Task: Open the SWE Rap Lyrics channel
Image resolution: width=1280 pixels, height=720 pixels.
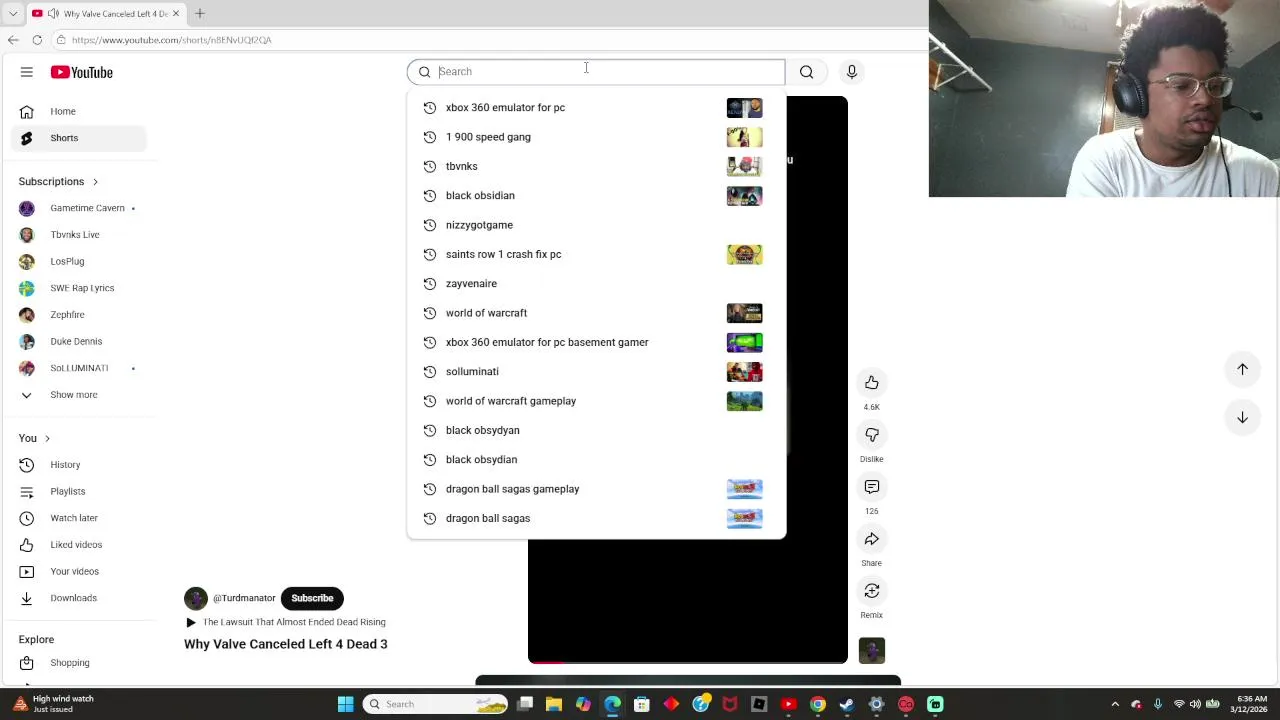Action: [78, 288]
